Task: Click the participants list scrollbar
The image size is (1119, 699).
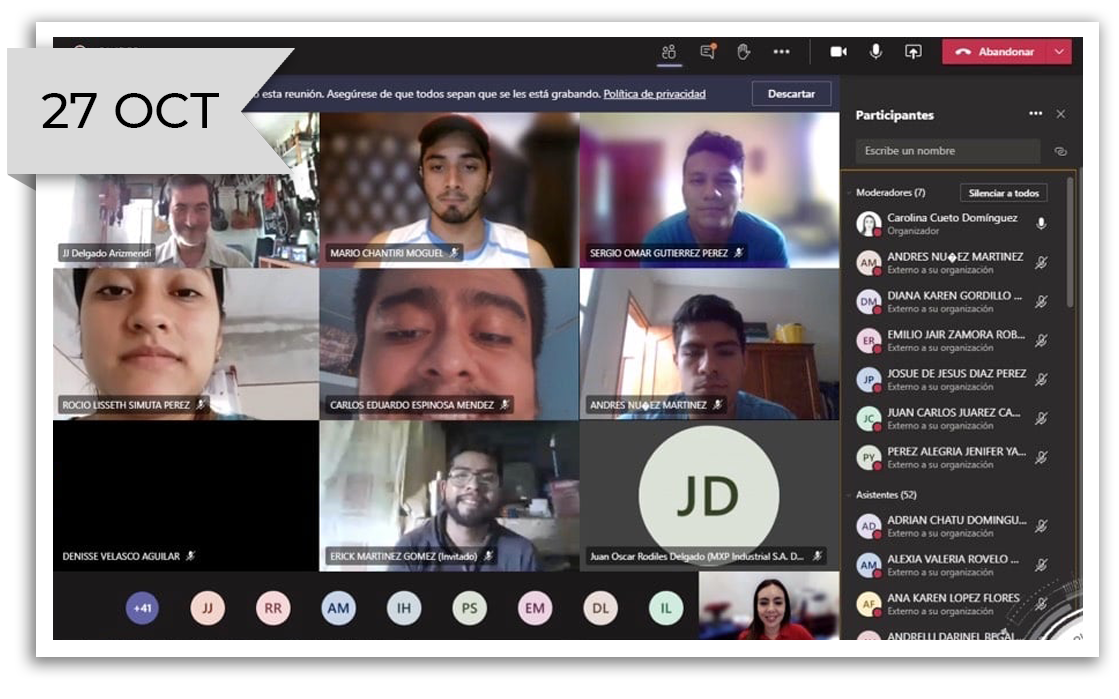Action: pyautogui.click(x=1070, y=243)
